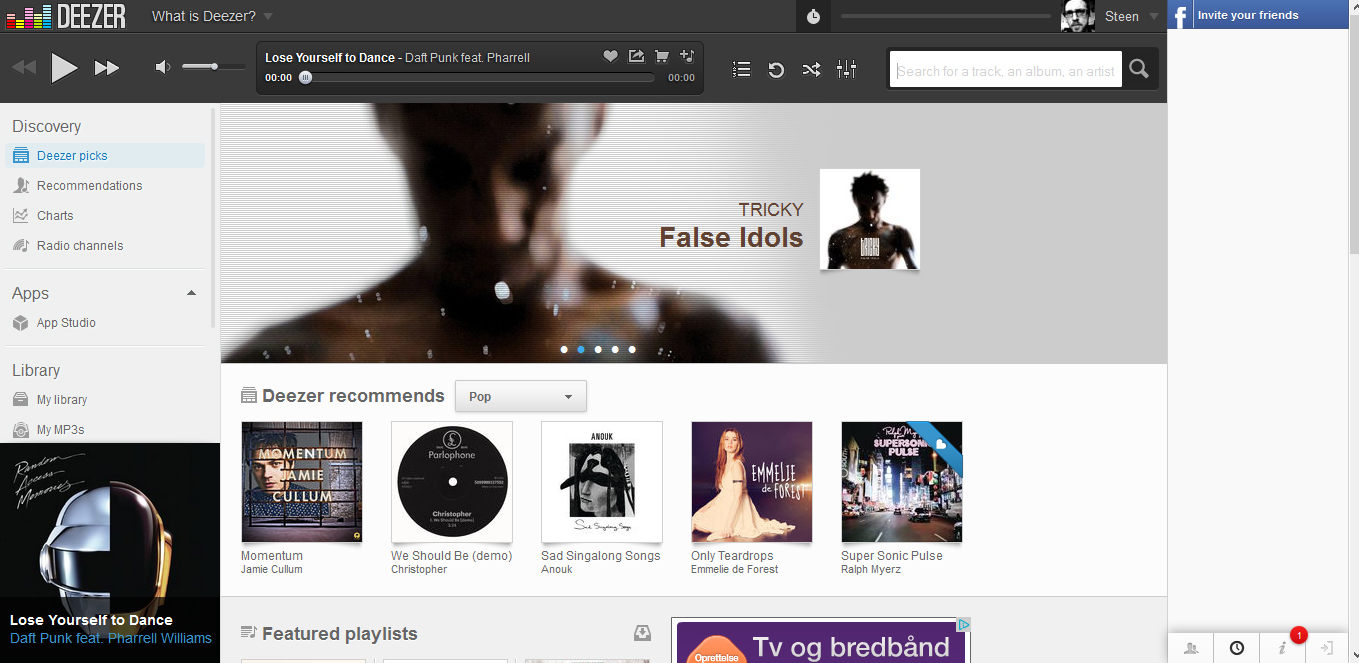Open the Sad Singalong Songs cover
This screenshot has width=1359, height=663.
point(602,482)
